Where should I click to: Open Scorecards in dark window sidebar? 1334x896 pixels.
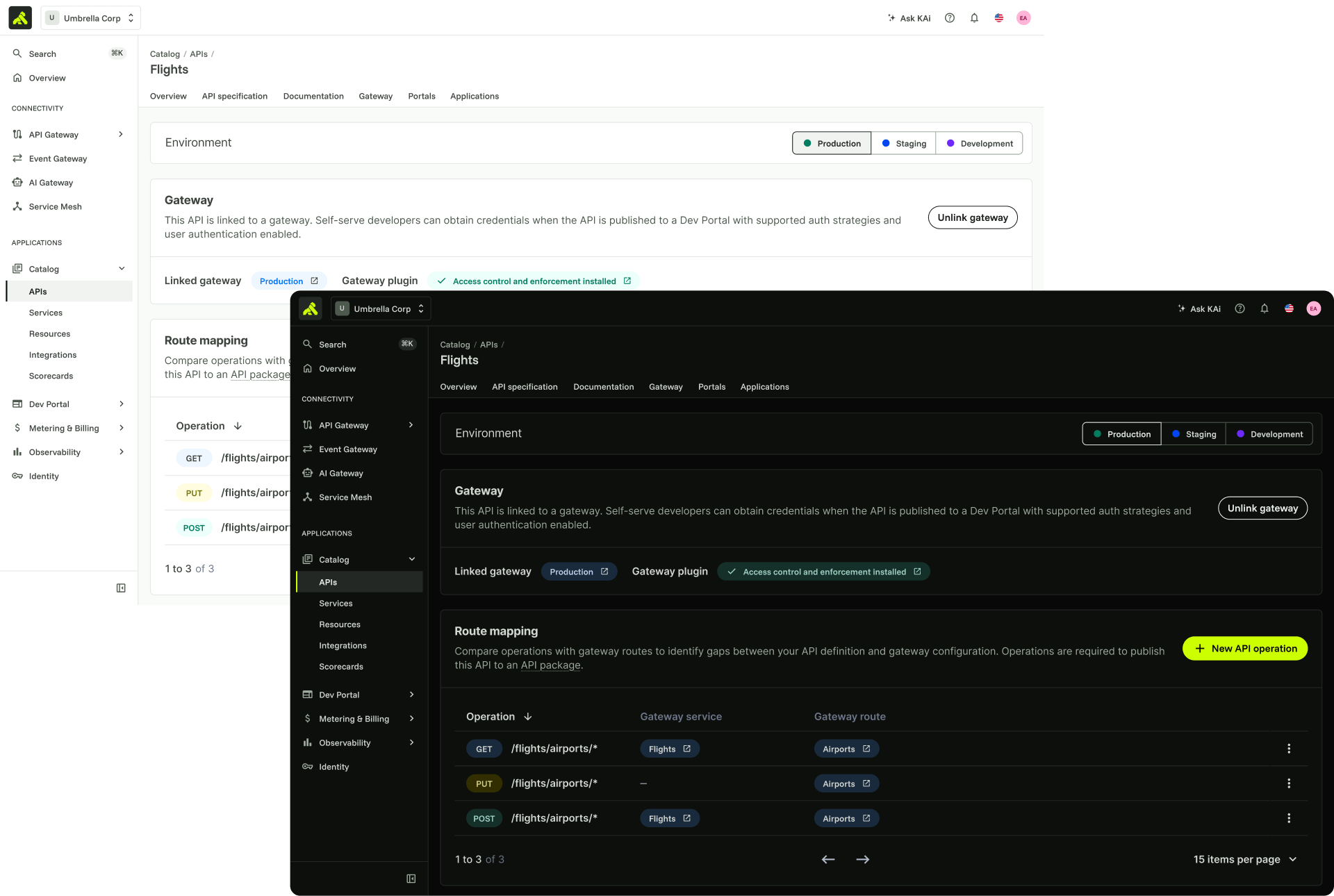pyautogui.click(x=341, y=667)
